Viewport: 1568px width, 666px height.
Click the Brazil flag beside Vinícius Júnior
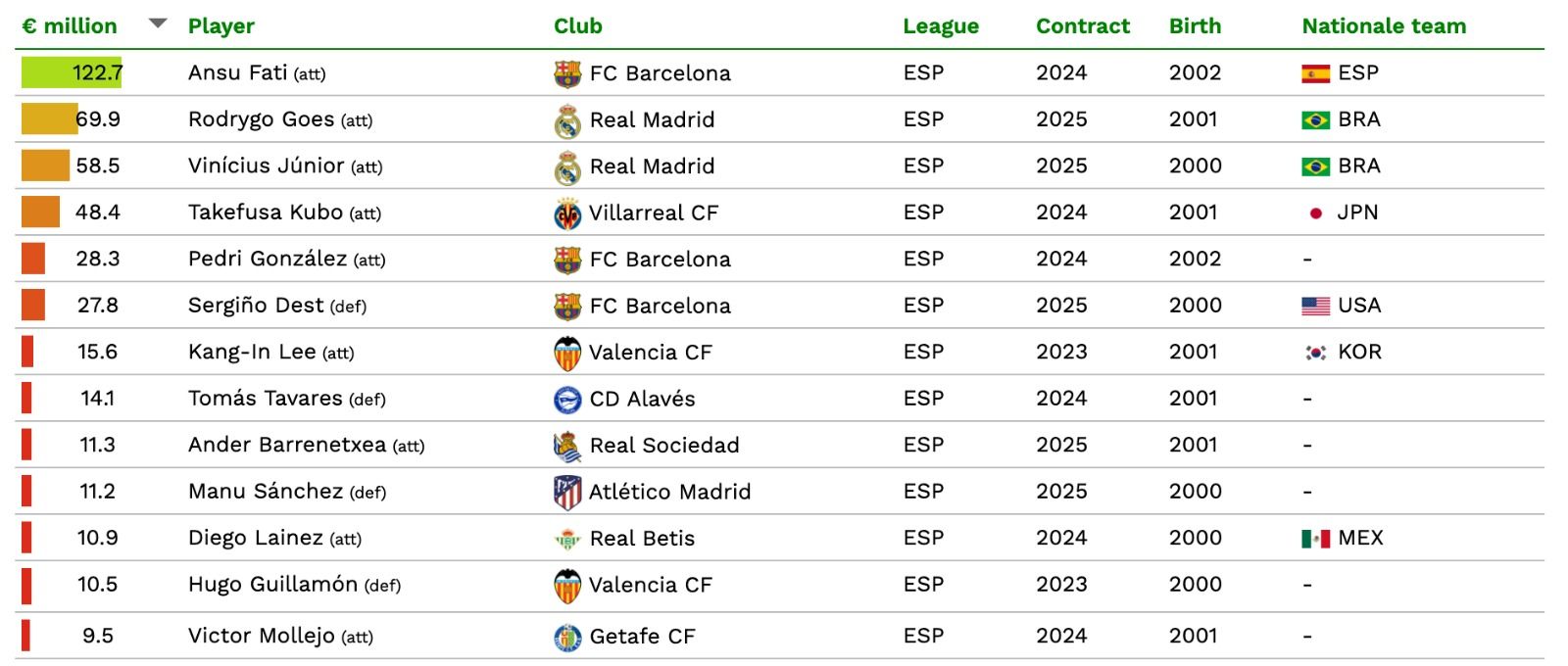click(1313, 166)
